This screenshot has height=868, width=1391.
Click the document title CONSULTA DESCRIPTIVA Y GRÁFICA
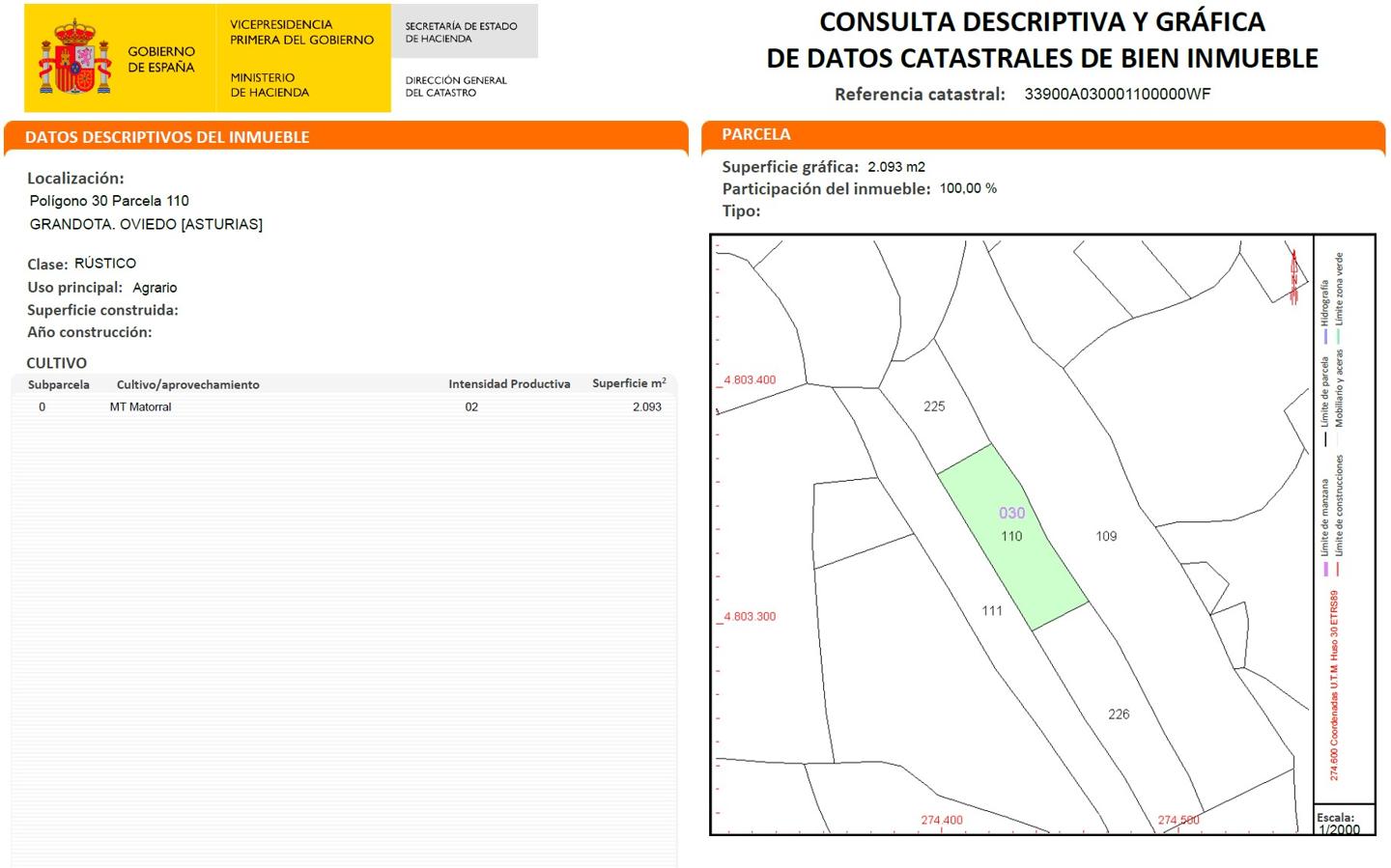[1042, 21]
